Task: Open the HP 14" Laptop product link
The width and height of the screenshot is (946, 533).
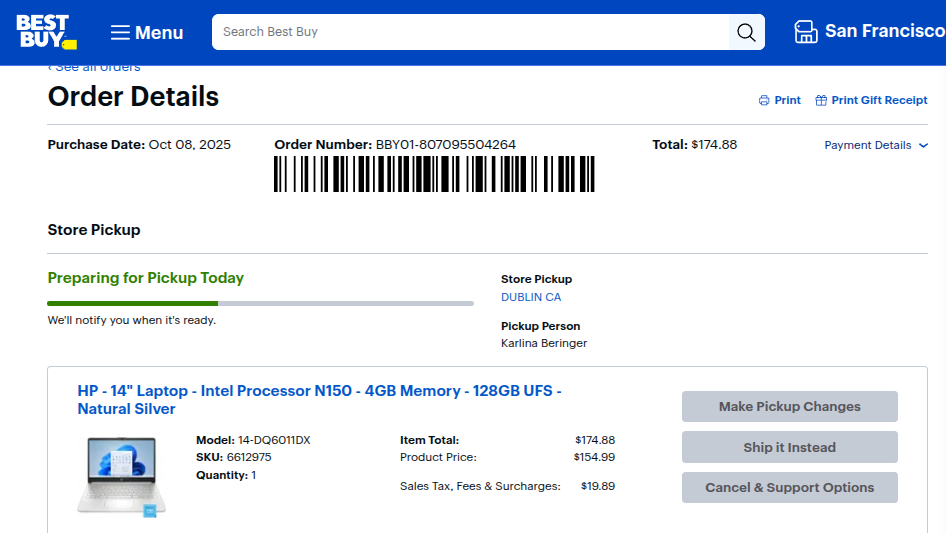Action: pyautogui.click(x=319, y=400)
